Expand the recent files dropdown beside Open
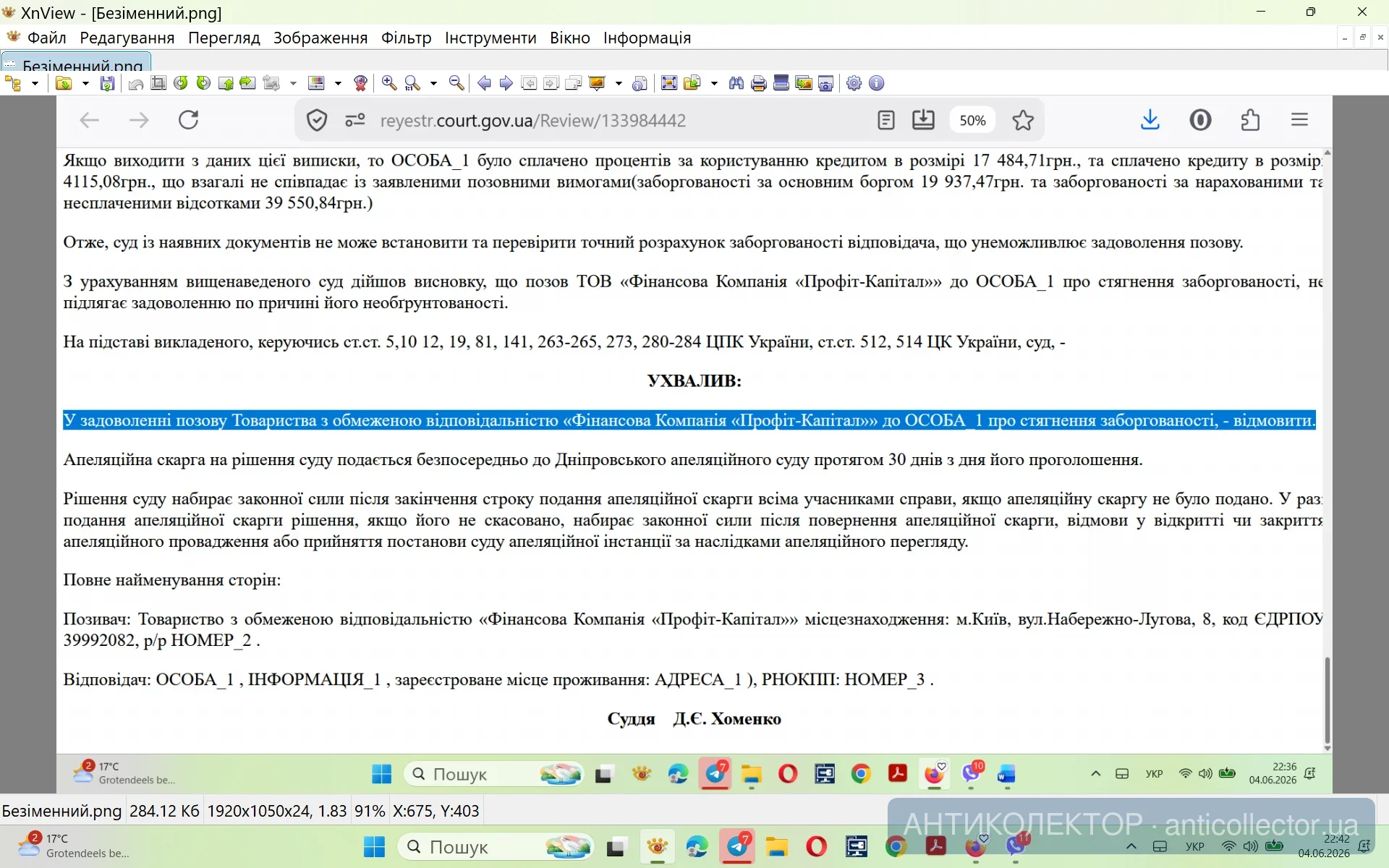The width and height of the screenshot is (1389, 868). point(85,83)
